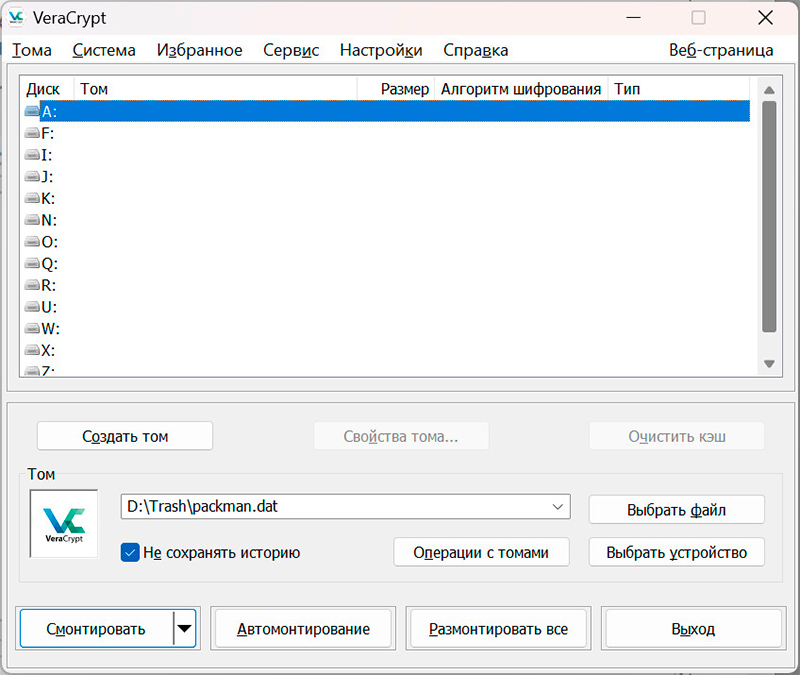Select the drive icon for A:
Screen dimensions: 800x675
pyautogui.click(x=32, y=112)
